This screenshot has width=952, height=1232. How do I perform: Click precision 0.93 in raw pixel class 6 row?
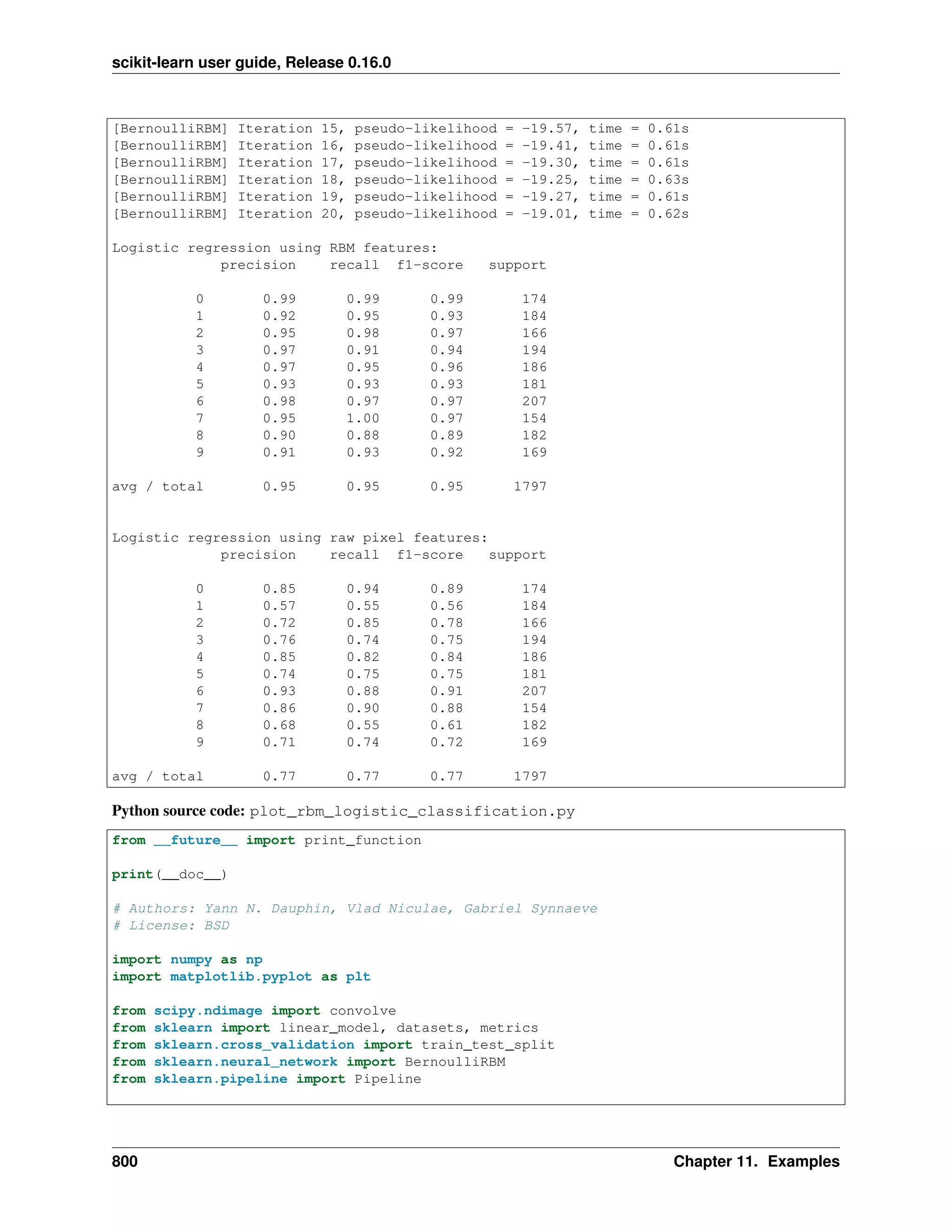[279, 691]
